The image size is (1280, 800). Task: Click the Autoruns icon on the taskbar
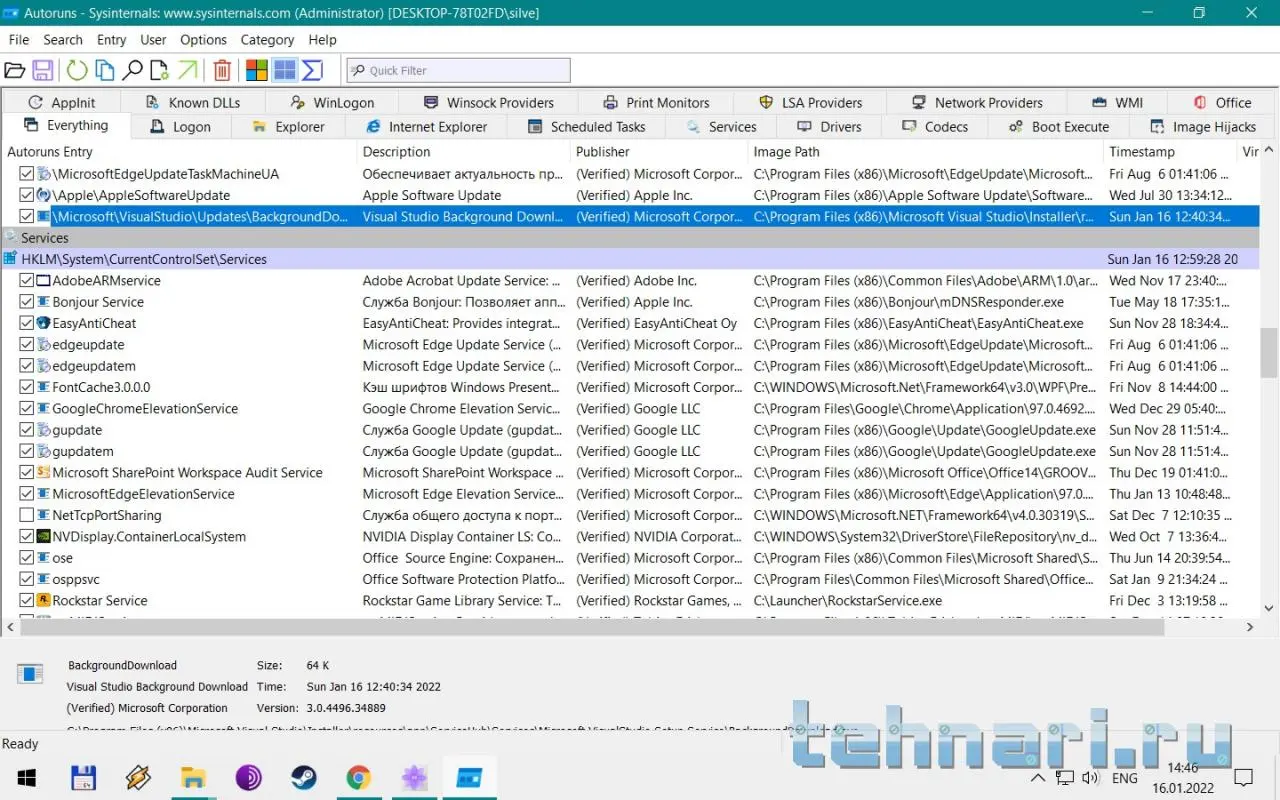click(469, 778)
